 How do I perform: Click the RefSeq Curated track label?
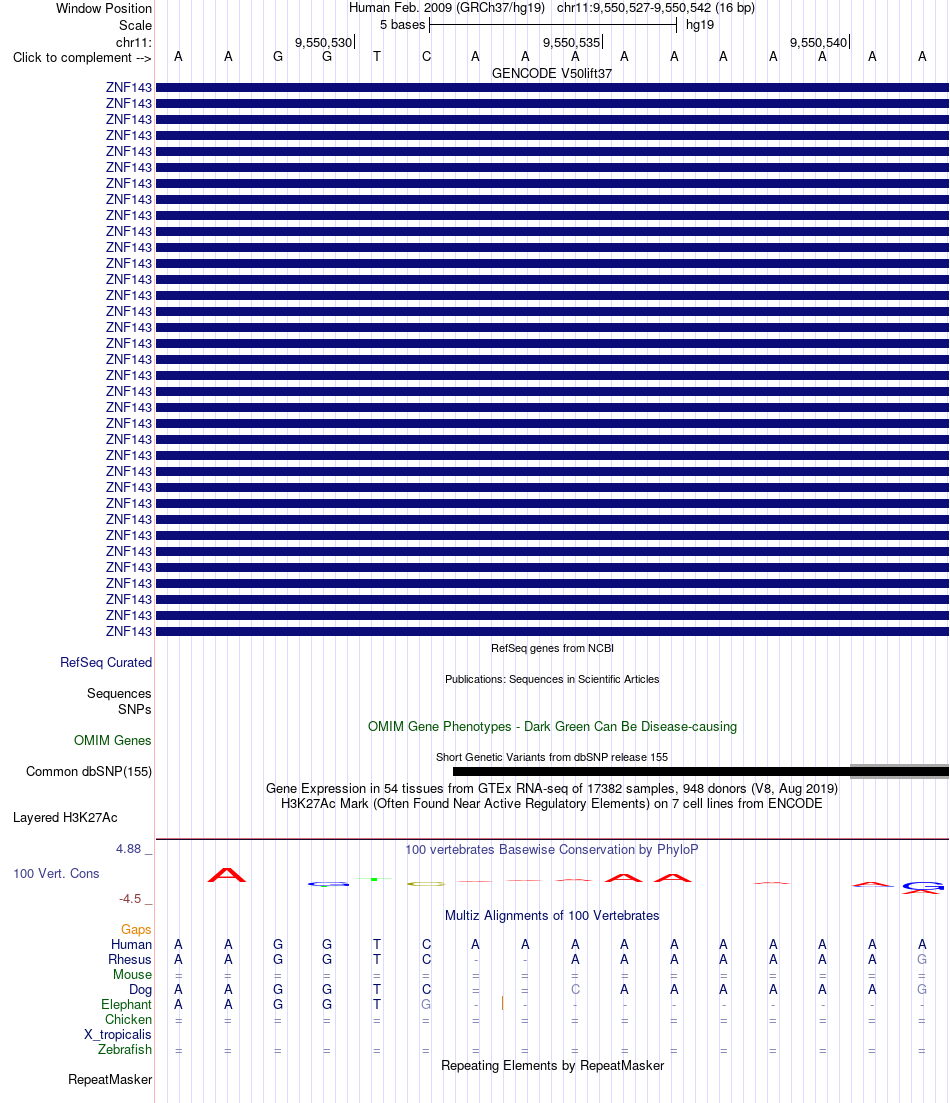point(106,663)
